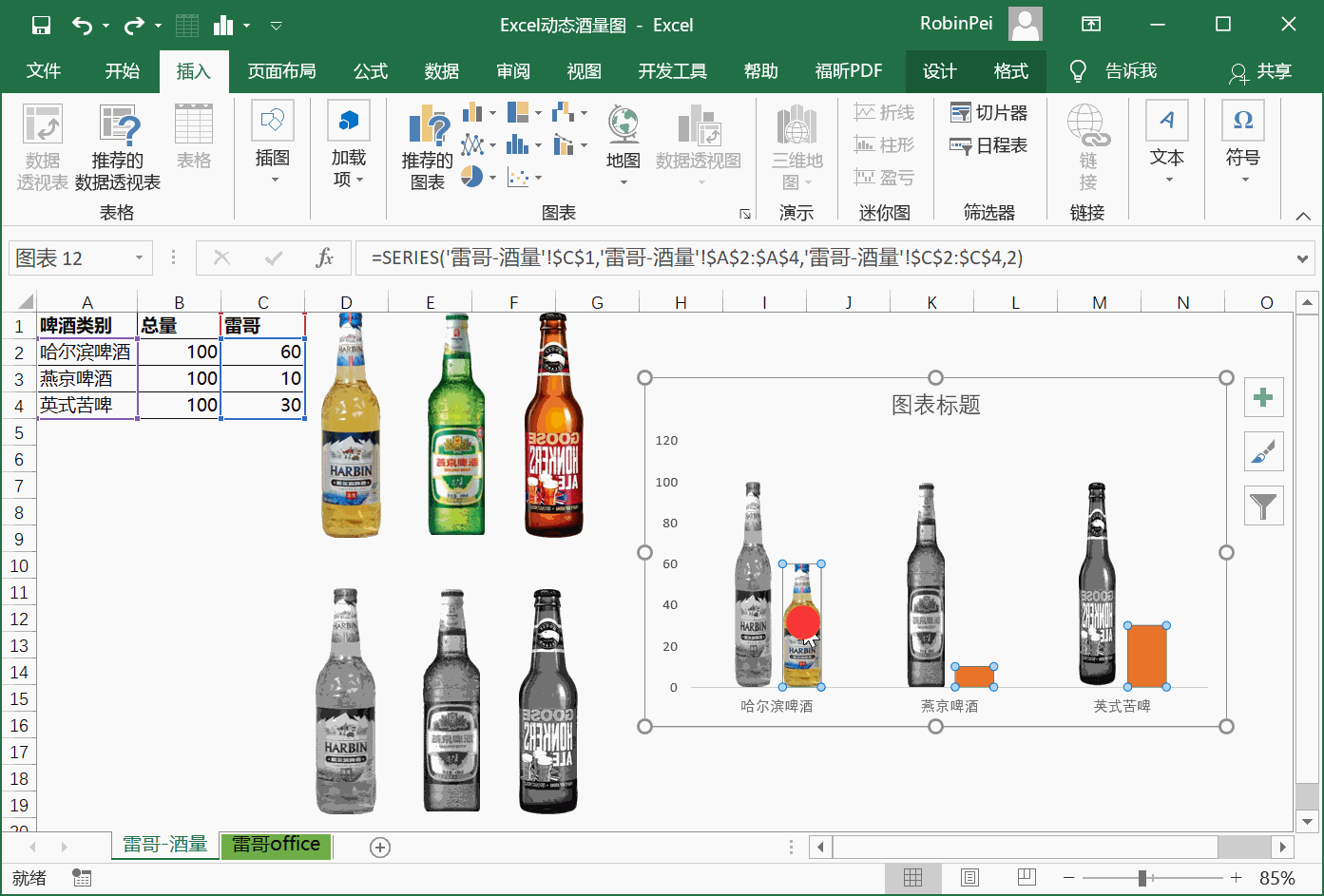Open recommended charts 推荐的图表
This screenshot has width=1324, height=896.
[428, 147]
